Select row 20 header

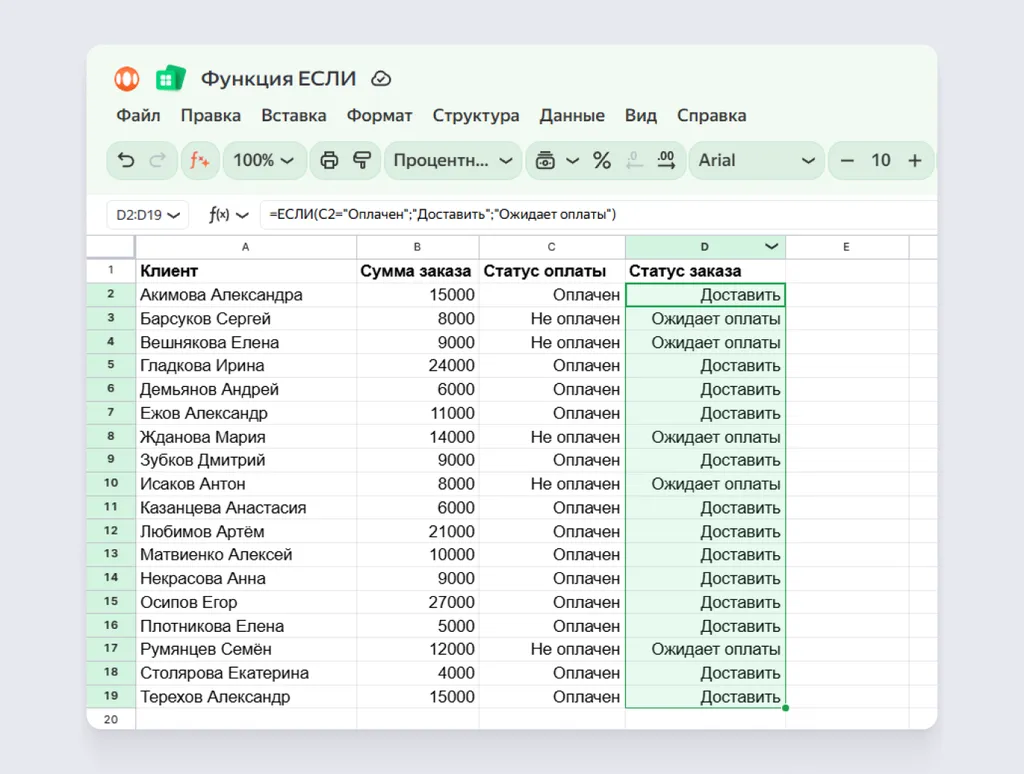point(110,719)
